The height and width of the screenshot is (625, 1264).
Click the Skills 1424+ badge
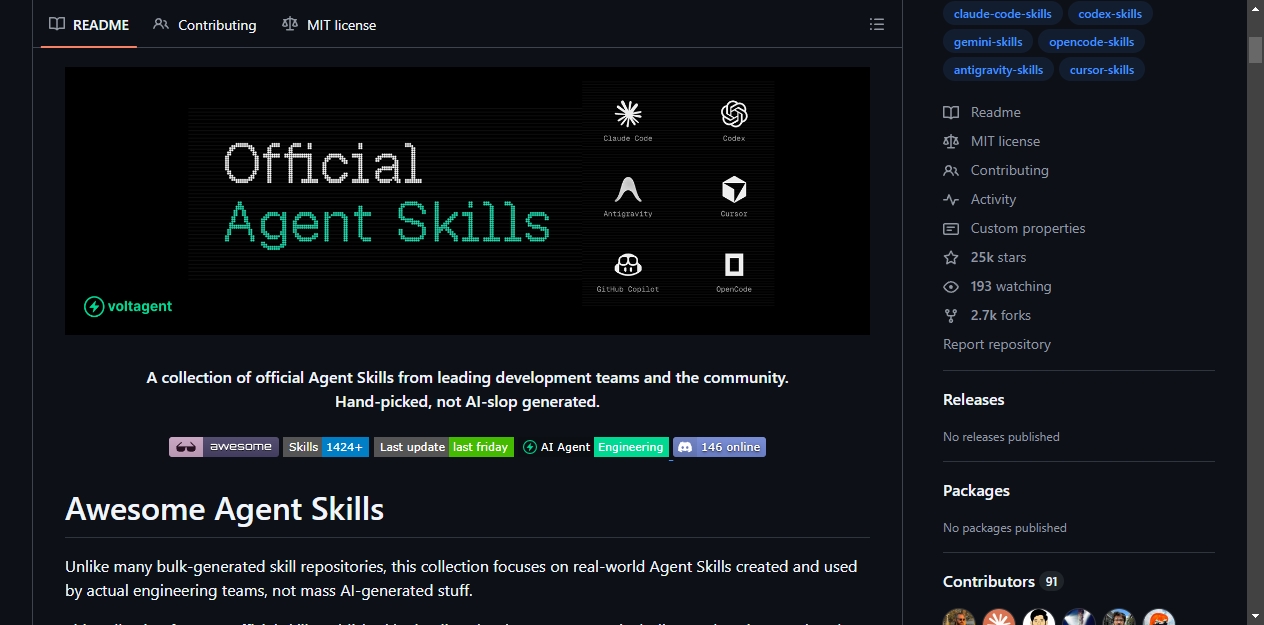pos(326,447)
